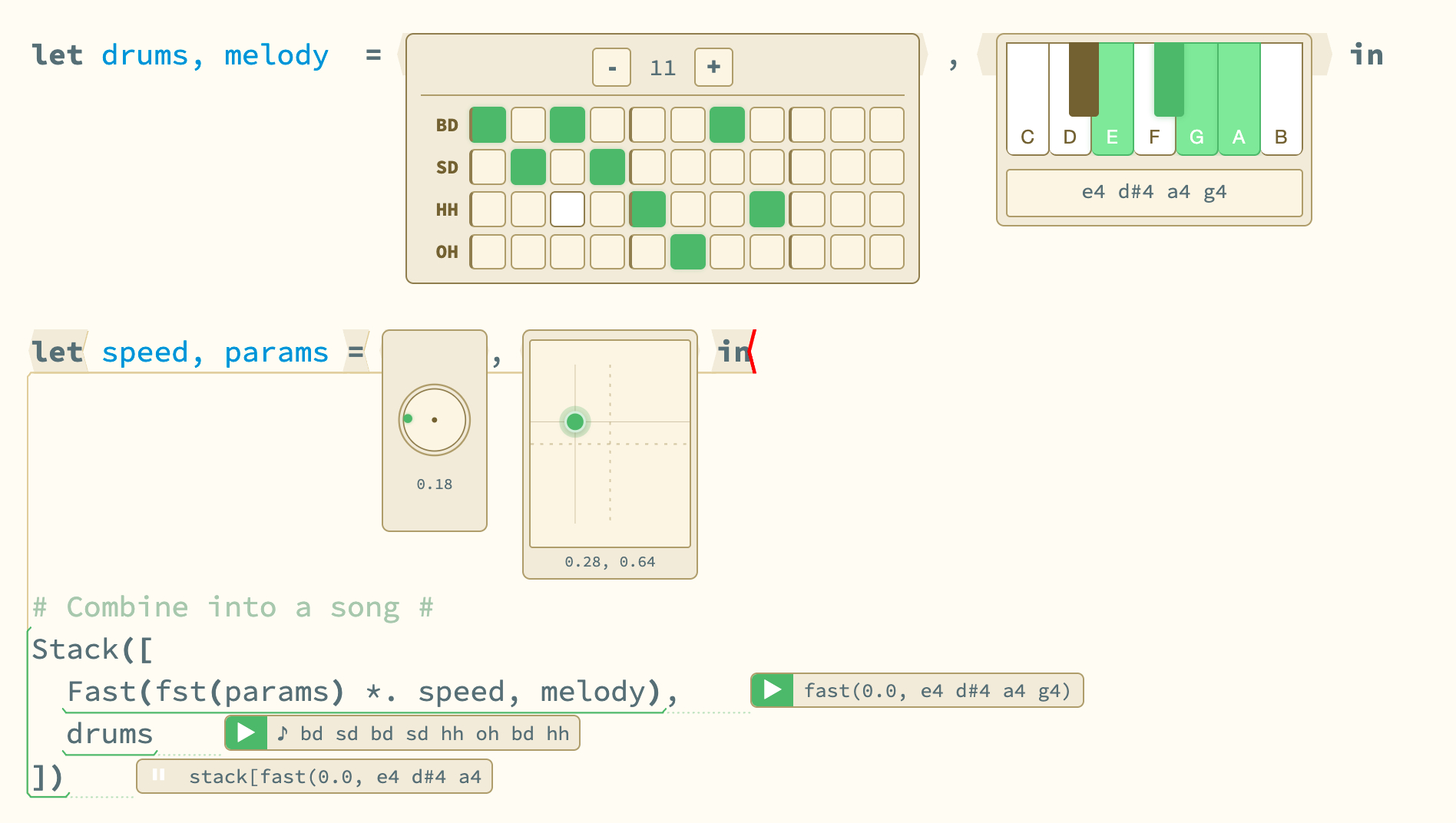
Task: Click the green XY pad handle
Action: coord(575,421)
